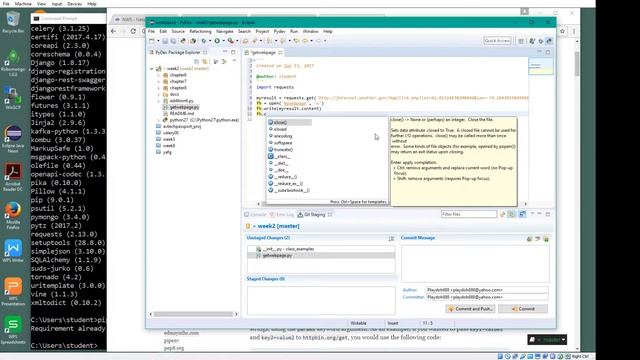Viewport: 640px width, 360px height.
Task: Open Eclipse Java Neon desktop shortcut
Action: click(x=13, y=139)
